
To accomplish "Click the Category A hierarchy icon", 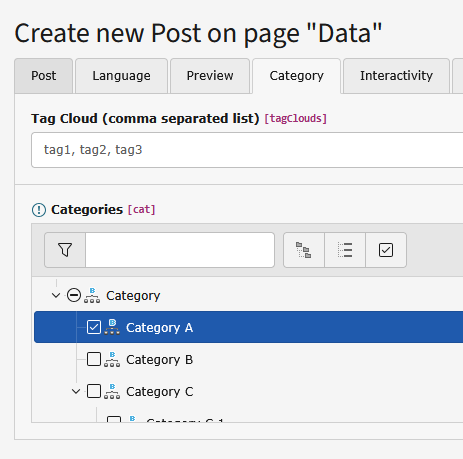I will (x=112, y=327).
